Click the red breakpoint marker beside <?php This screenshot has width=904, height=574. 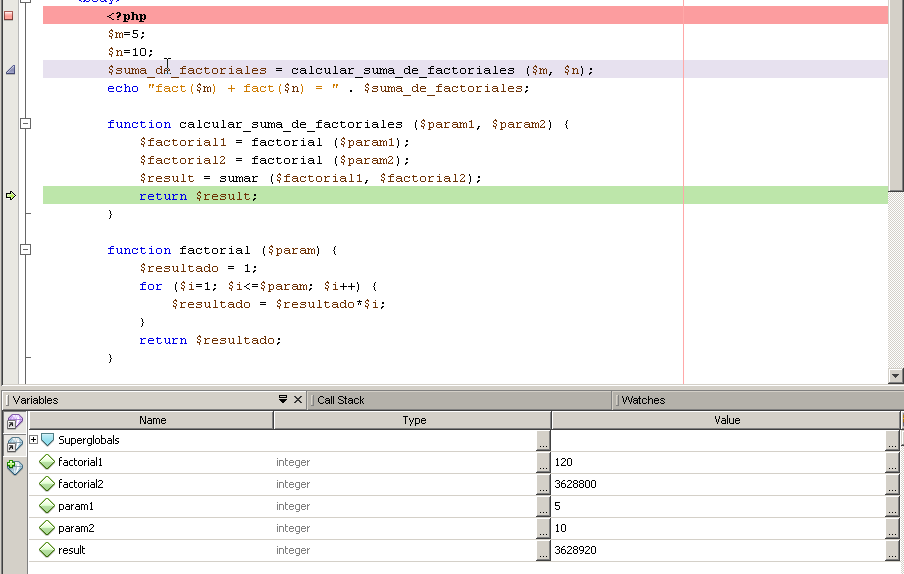click(x=9, y=15)
